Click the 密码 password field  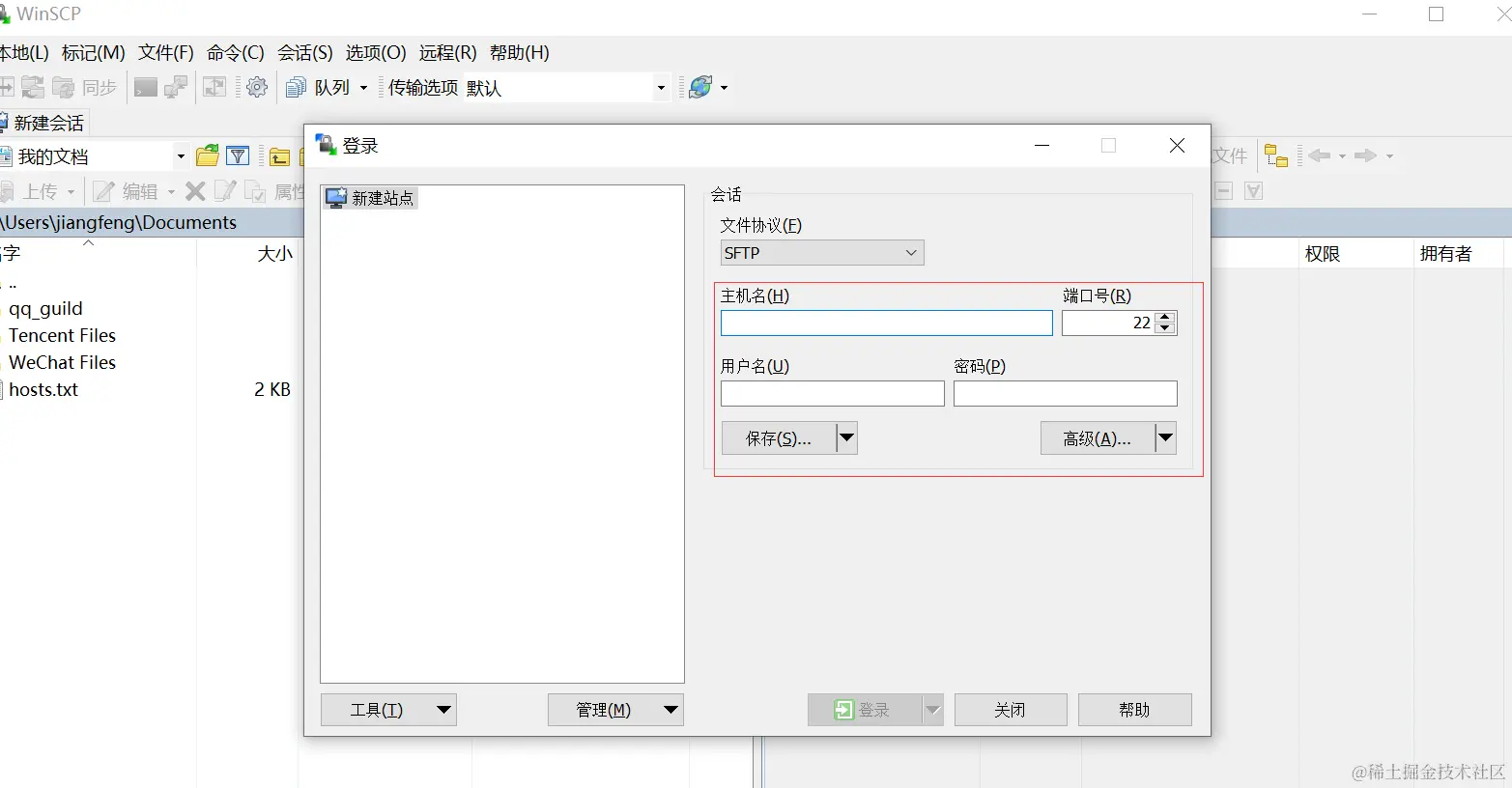coord(1066,393)
